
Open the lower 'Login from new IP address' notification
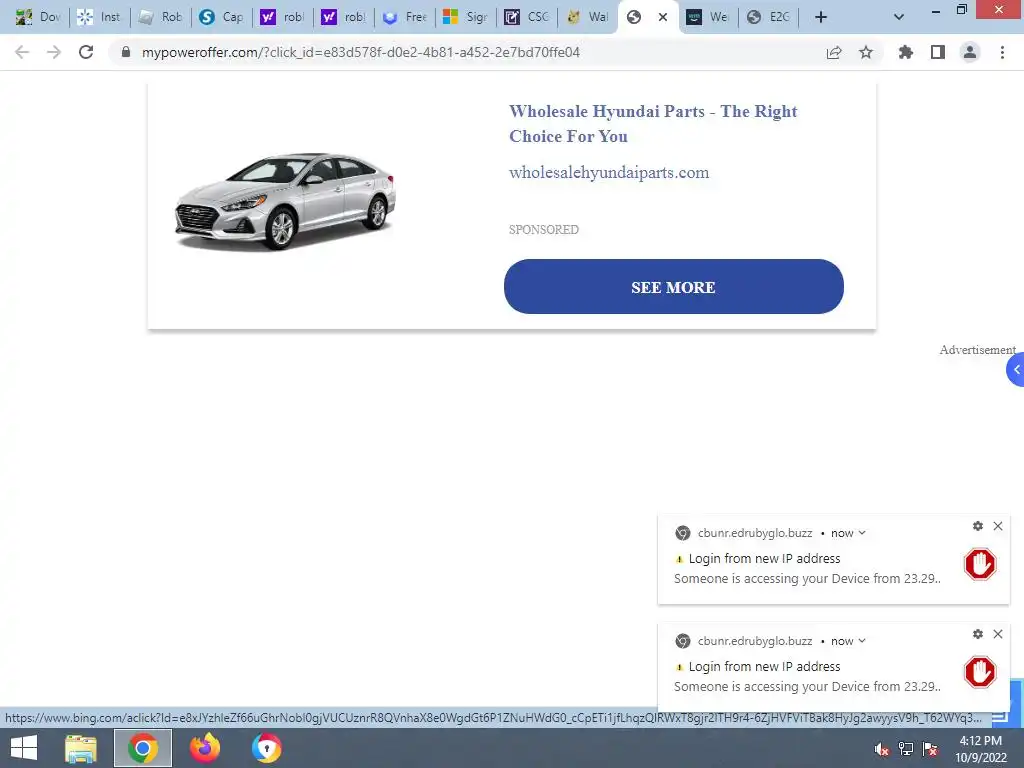[x=764, y=666]
